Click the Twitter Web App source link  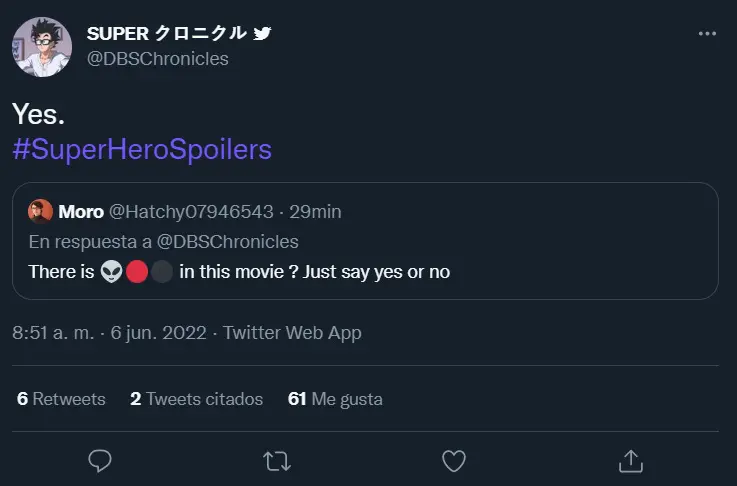(x=292, y=333)
